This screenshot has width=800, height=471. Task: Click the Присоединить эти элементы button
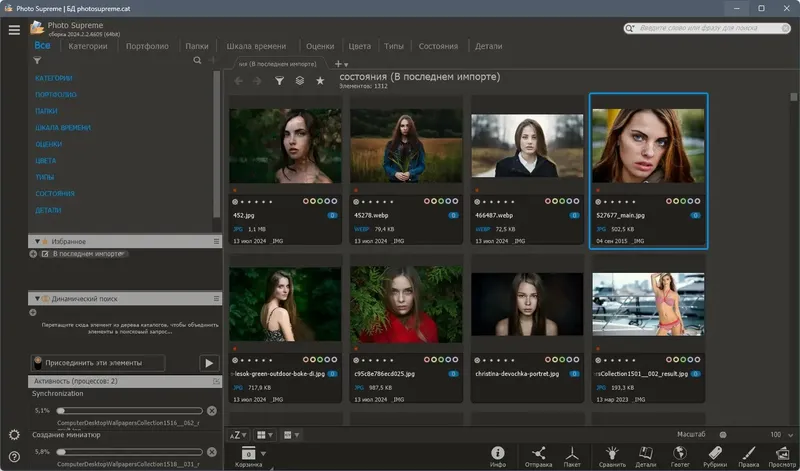(x=98, y=363)
